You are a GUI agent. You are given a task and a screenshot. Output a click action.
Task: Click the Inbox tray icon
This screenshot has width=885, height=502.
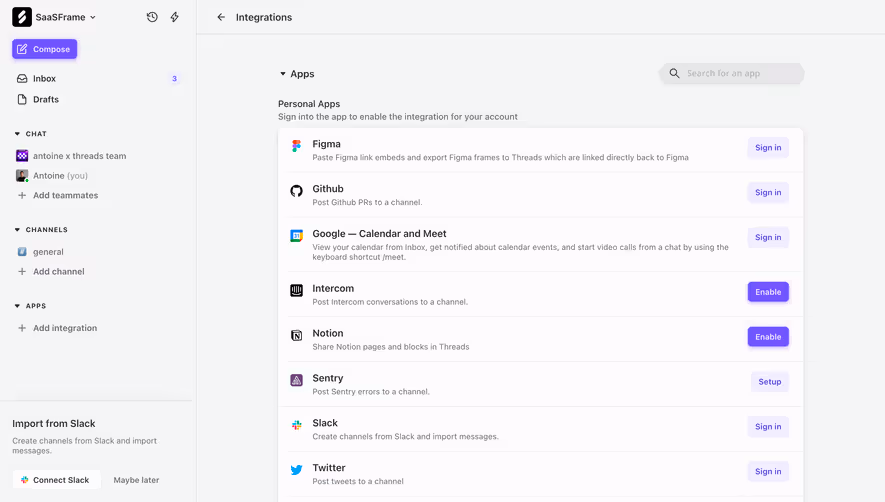pyautogui.click(x=22, y=78)
